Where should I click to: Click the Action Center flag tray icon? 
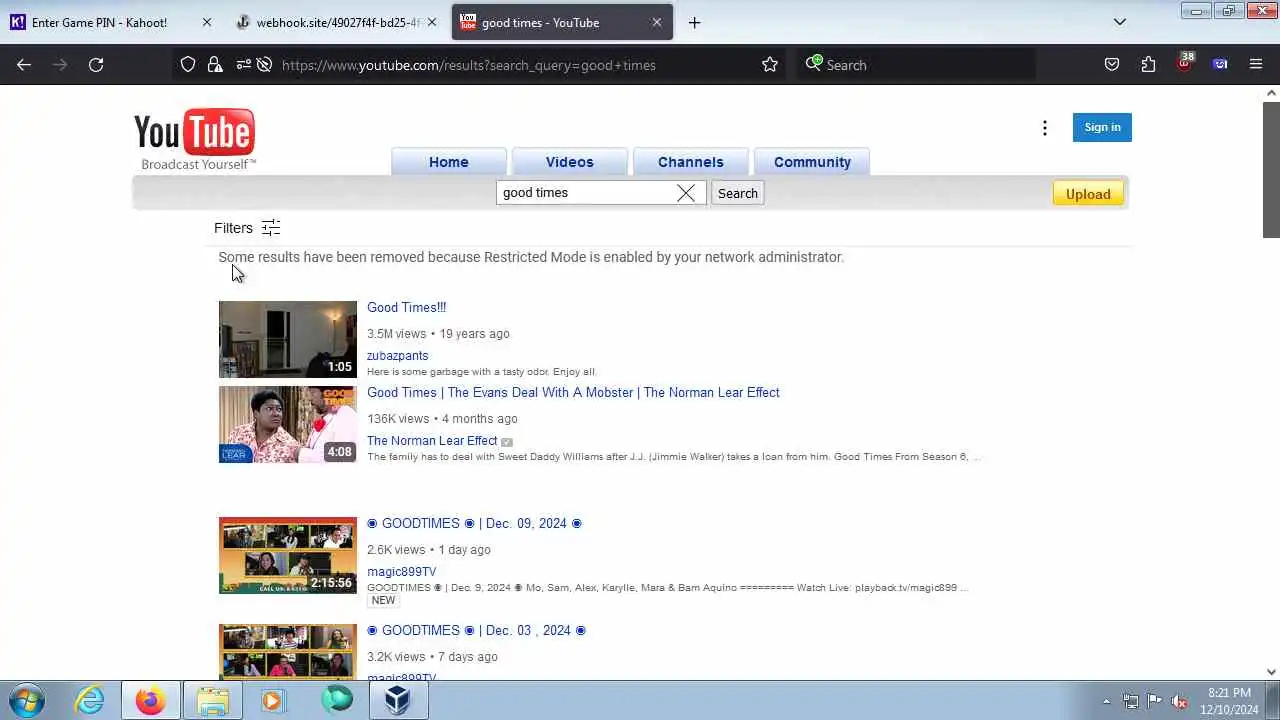tap(1154, 701)
